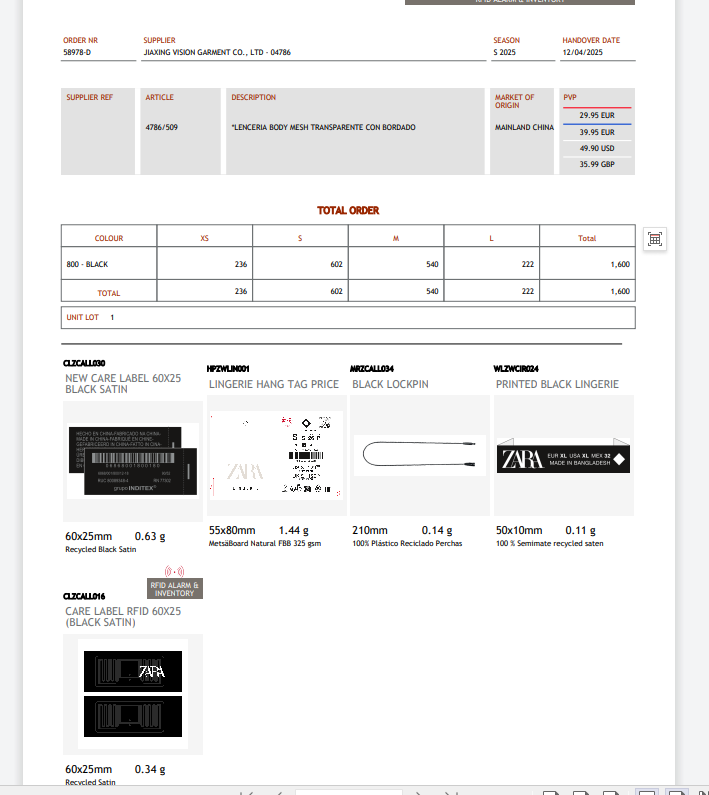Click order number 58978-D
709x795 pixels.
click(x=77, y=52)
